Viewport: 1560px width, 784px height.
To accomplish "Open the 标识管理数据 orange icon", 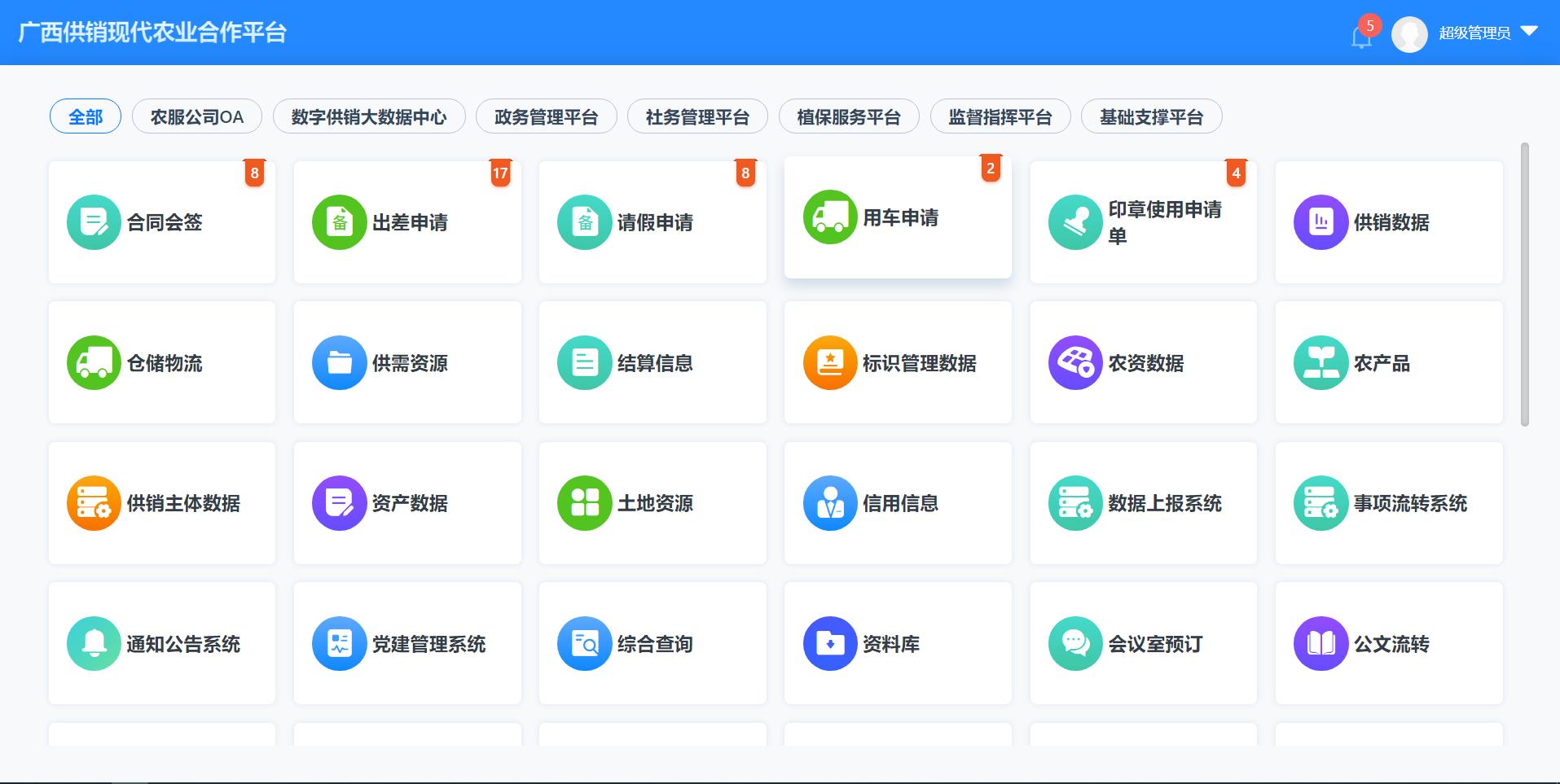I will 829,363.
